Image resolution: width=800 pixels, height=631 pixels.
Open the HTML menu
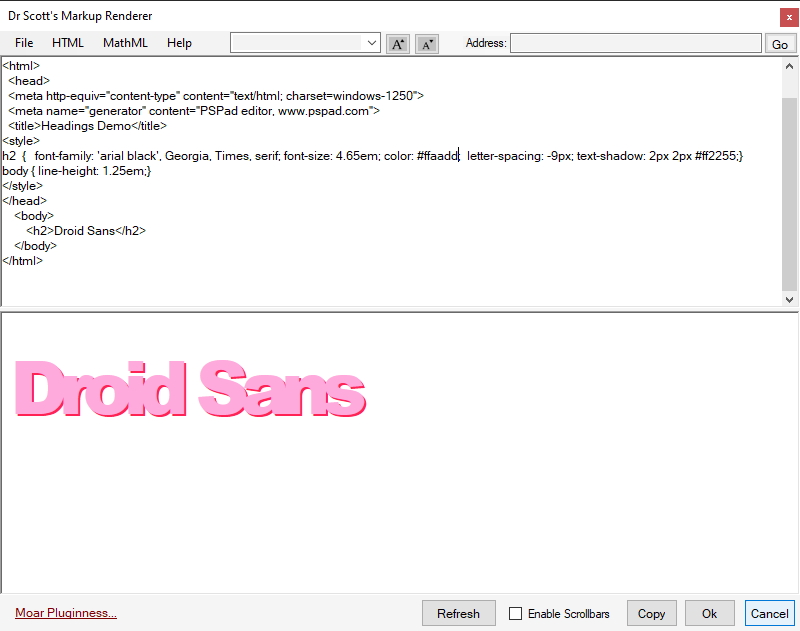point(68,43)
